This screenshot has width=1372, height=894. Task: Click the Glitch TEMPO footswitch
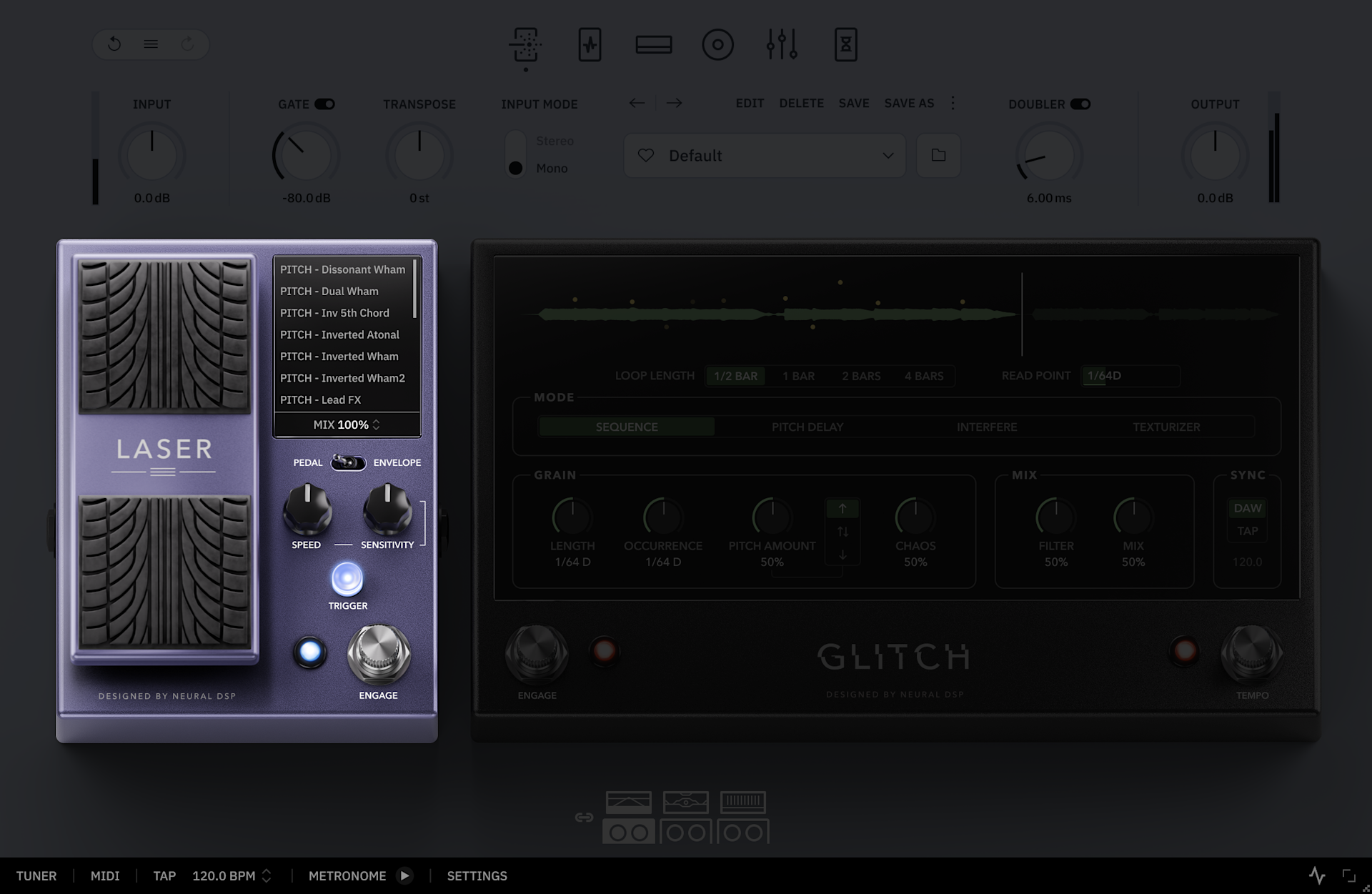pos(1251,653)
